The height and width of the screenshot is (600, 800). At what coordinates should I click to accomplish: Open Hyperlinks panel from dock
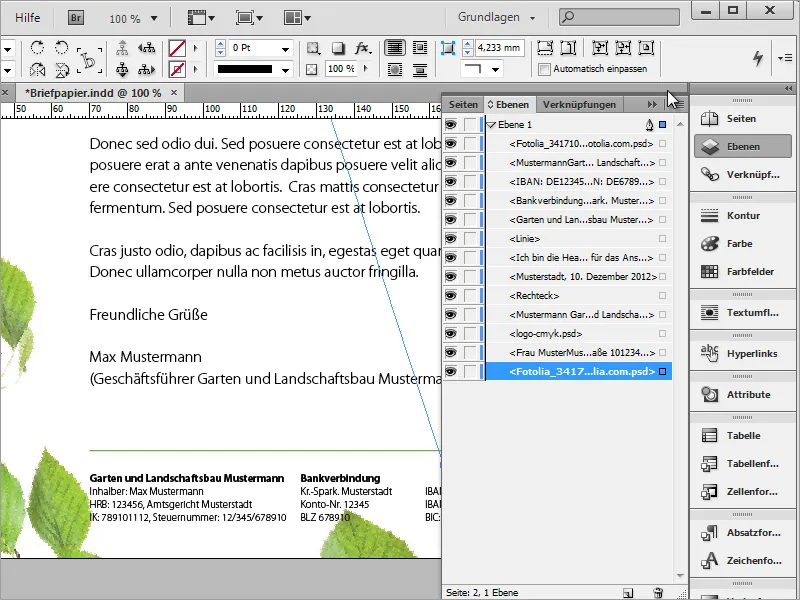tap(741, 354)
